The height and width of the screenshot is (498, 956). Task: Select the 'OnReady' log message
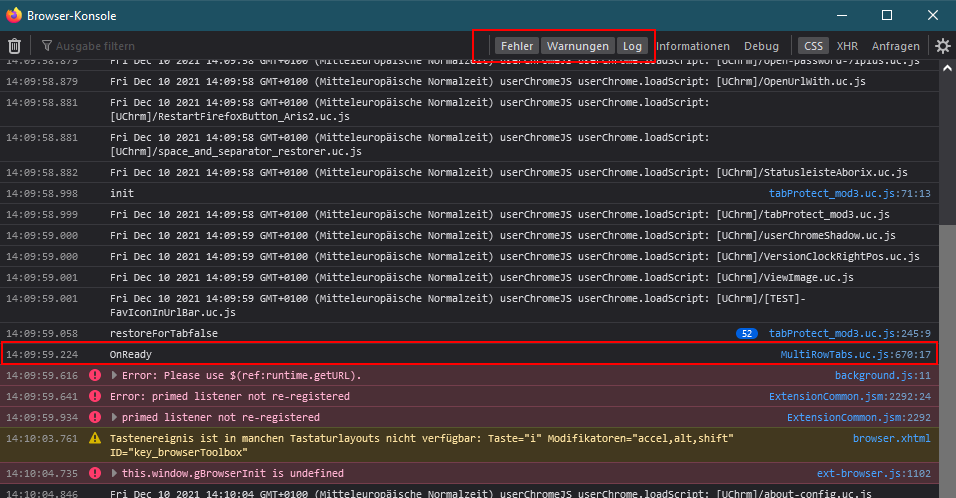130,354
